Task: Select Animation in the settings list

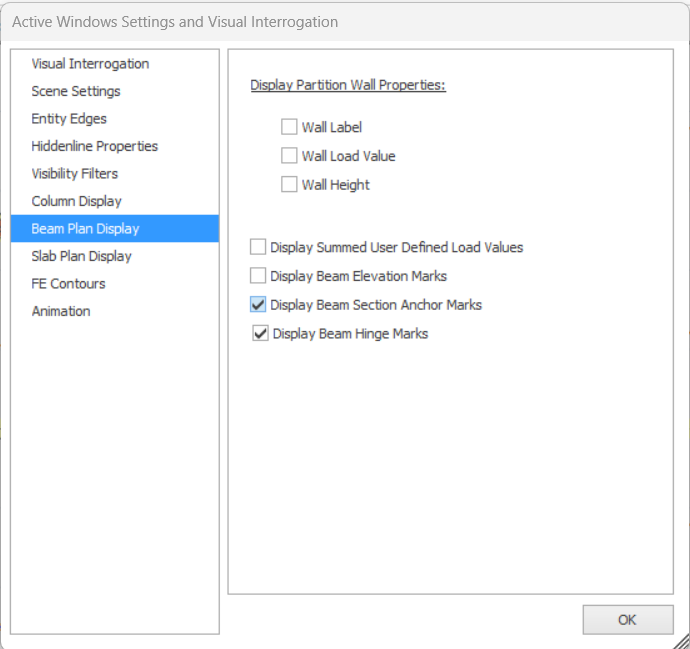Action: [x=61, y=311]
